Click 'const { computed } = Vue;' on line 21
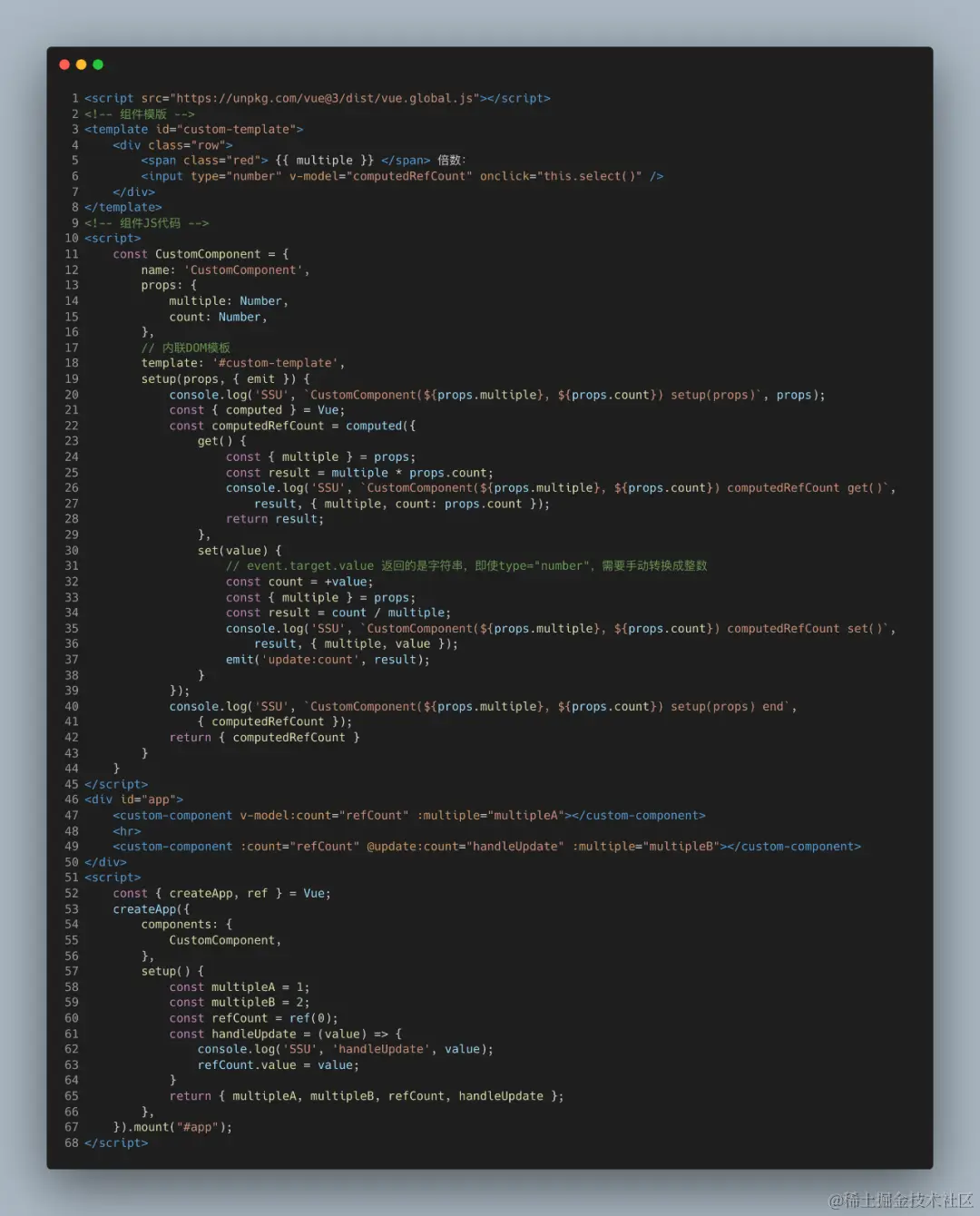Image resolution: width=980 pixels, height=1216 pixels. click(x=257, y=410)
